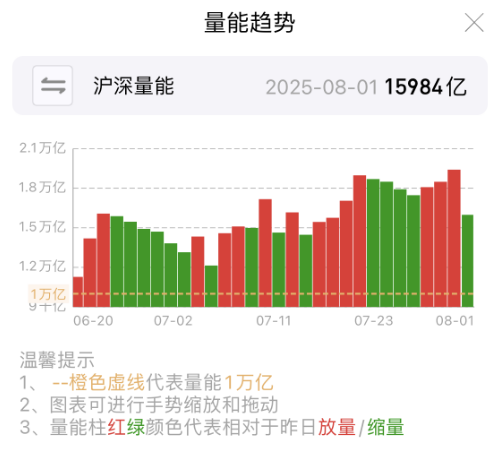Click the shortest green bar after 07-02
Viewport: 499px width, 453px height.
pyautogui.click(x=211, y=286)
